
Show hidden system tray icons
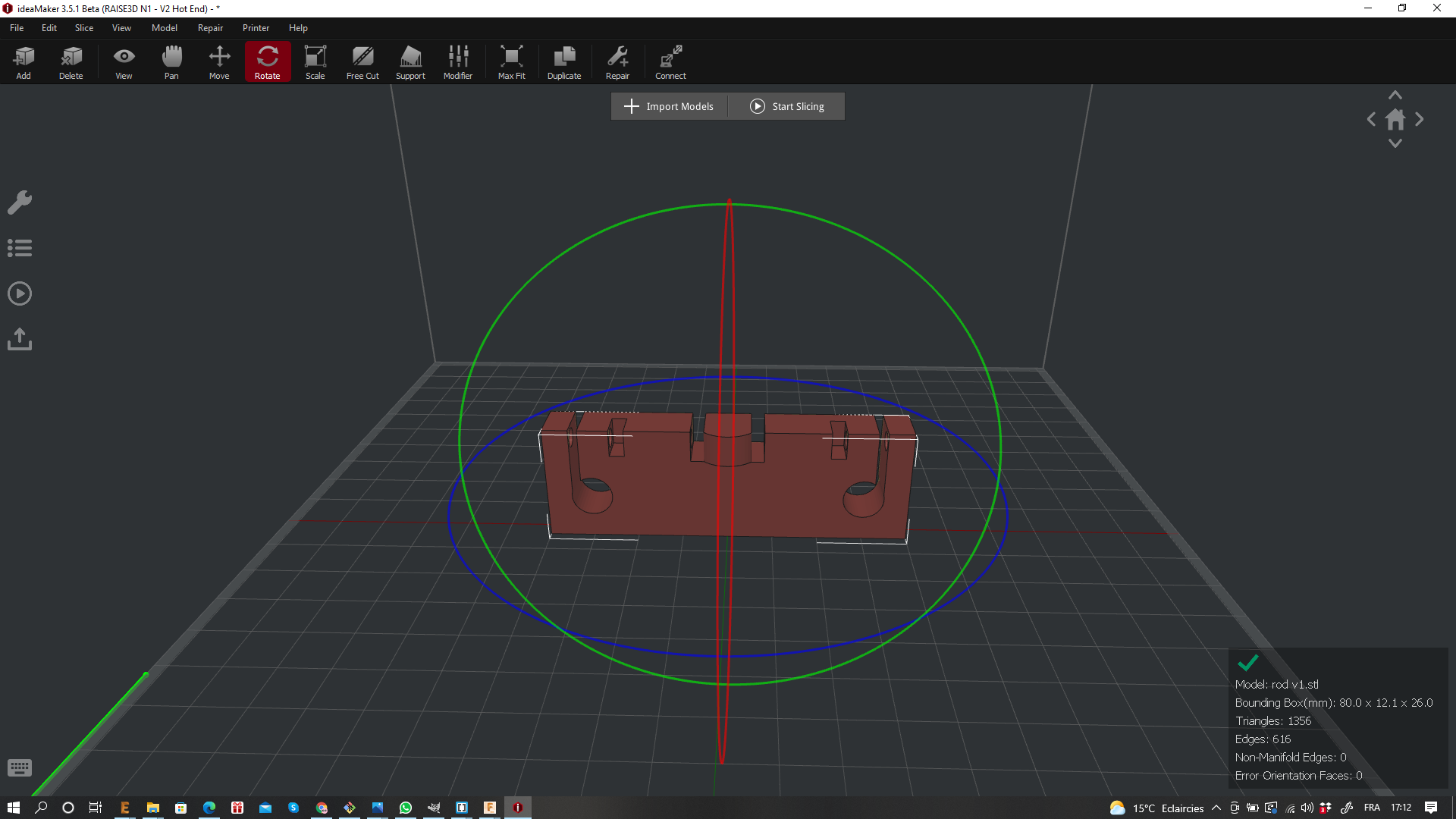[x=1216, y=808]
